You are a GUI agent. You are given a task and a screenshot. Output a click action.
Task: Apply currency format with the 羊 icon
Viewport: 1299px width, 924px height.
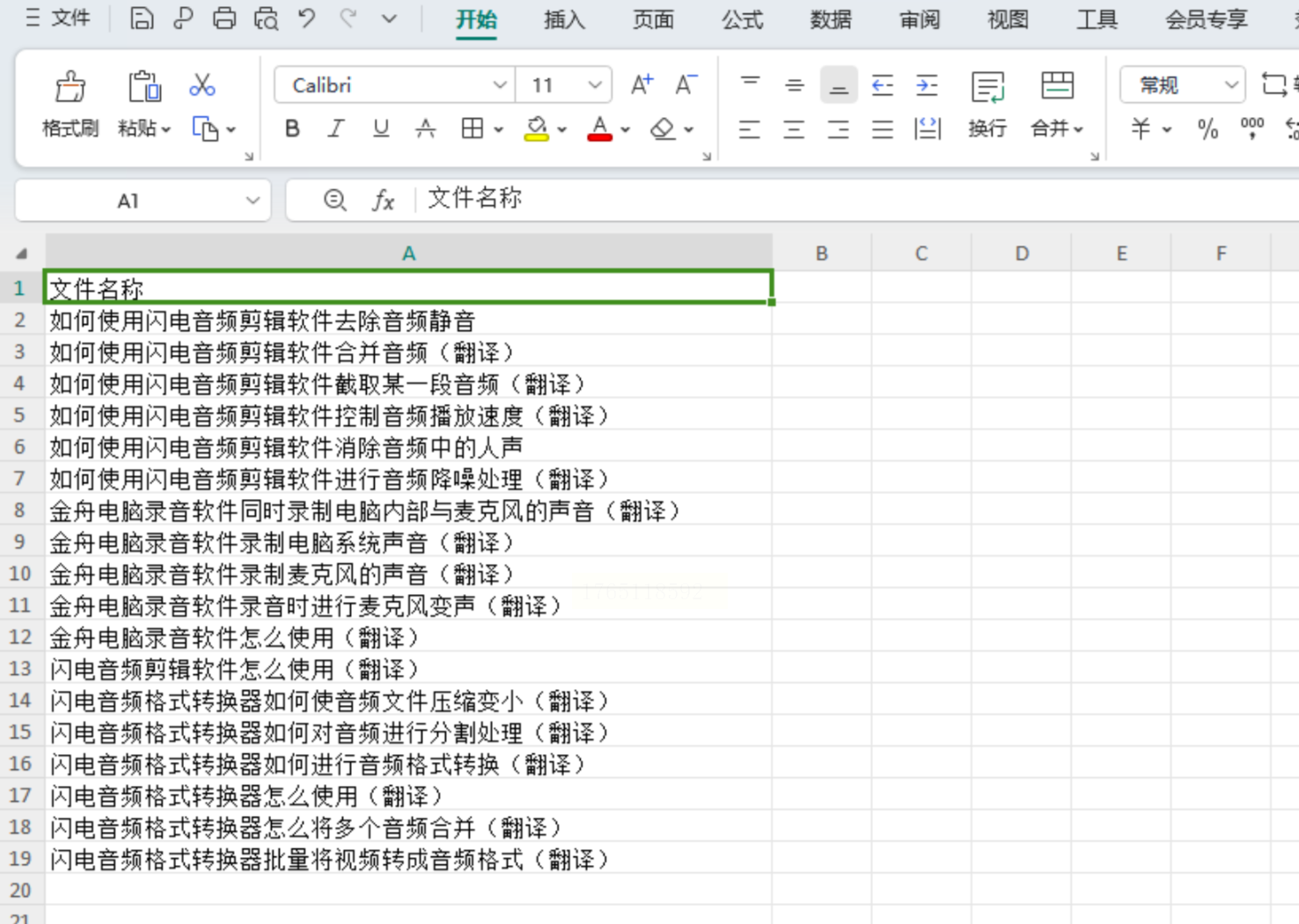tap(1141, 129)
